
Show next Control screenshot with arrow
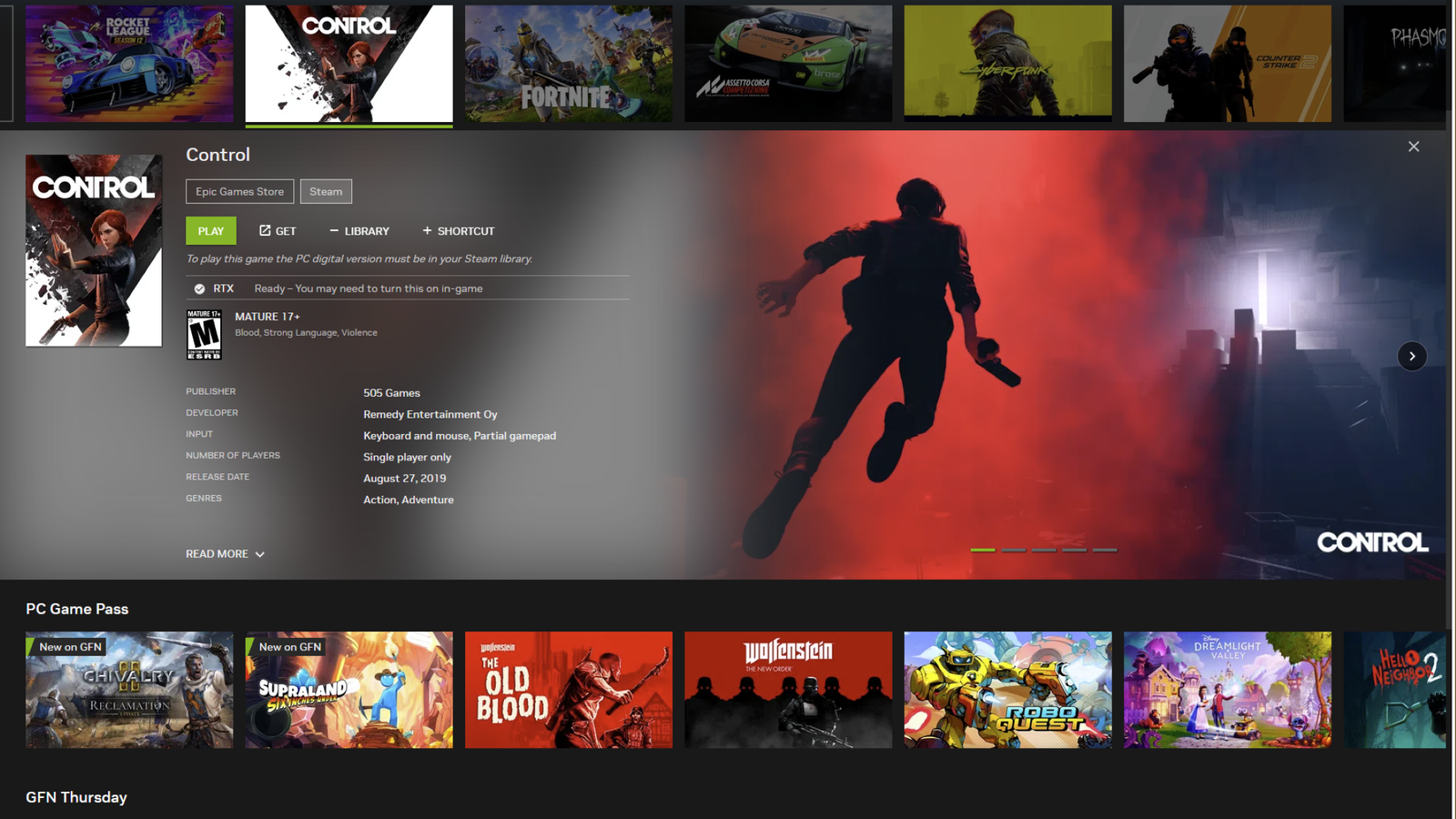tap(1411, 356)
